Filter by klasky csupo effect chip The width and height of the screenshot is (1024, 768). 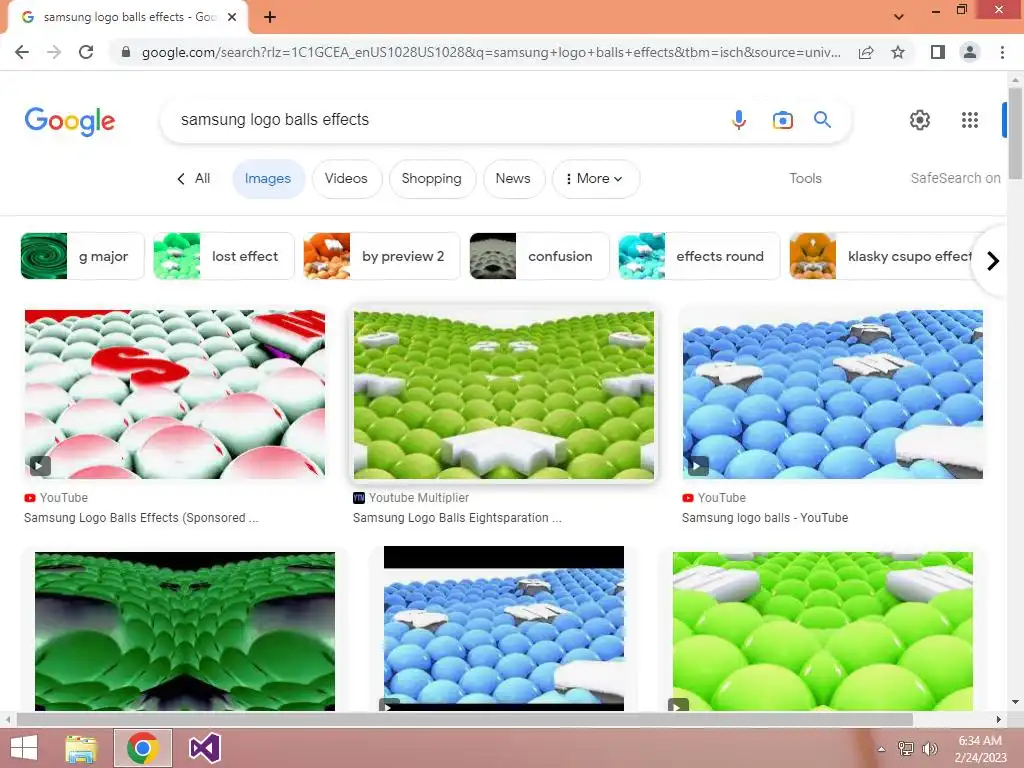pos(882,256)
